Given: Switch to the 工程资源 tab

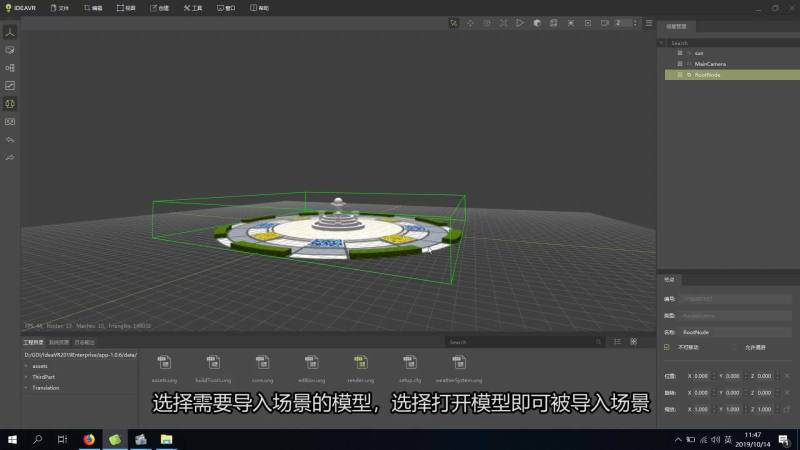Looking at the screenshot, I should click(x=33, y=342).
